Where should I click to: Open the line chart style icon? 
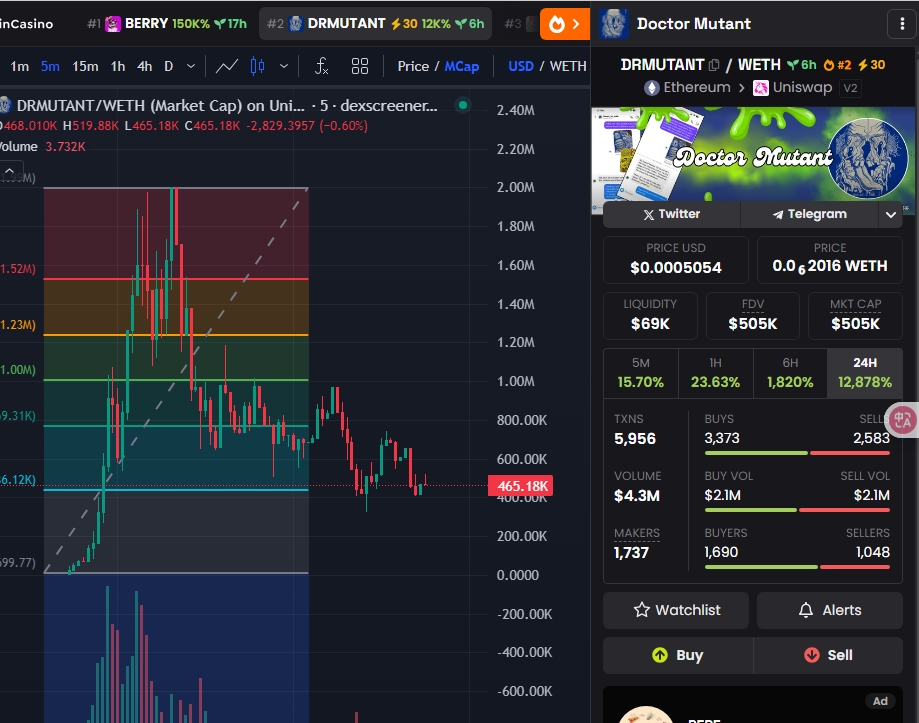click(x=226, y=66)
